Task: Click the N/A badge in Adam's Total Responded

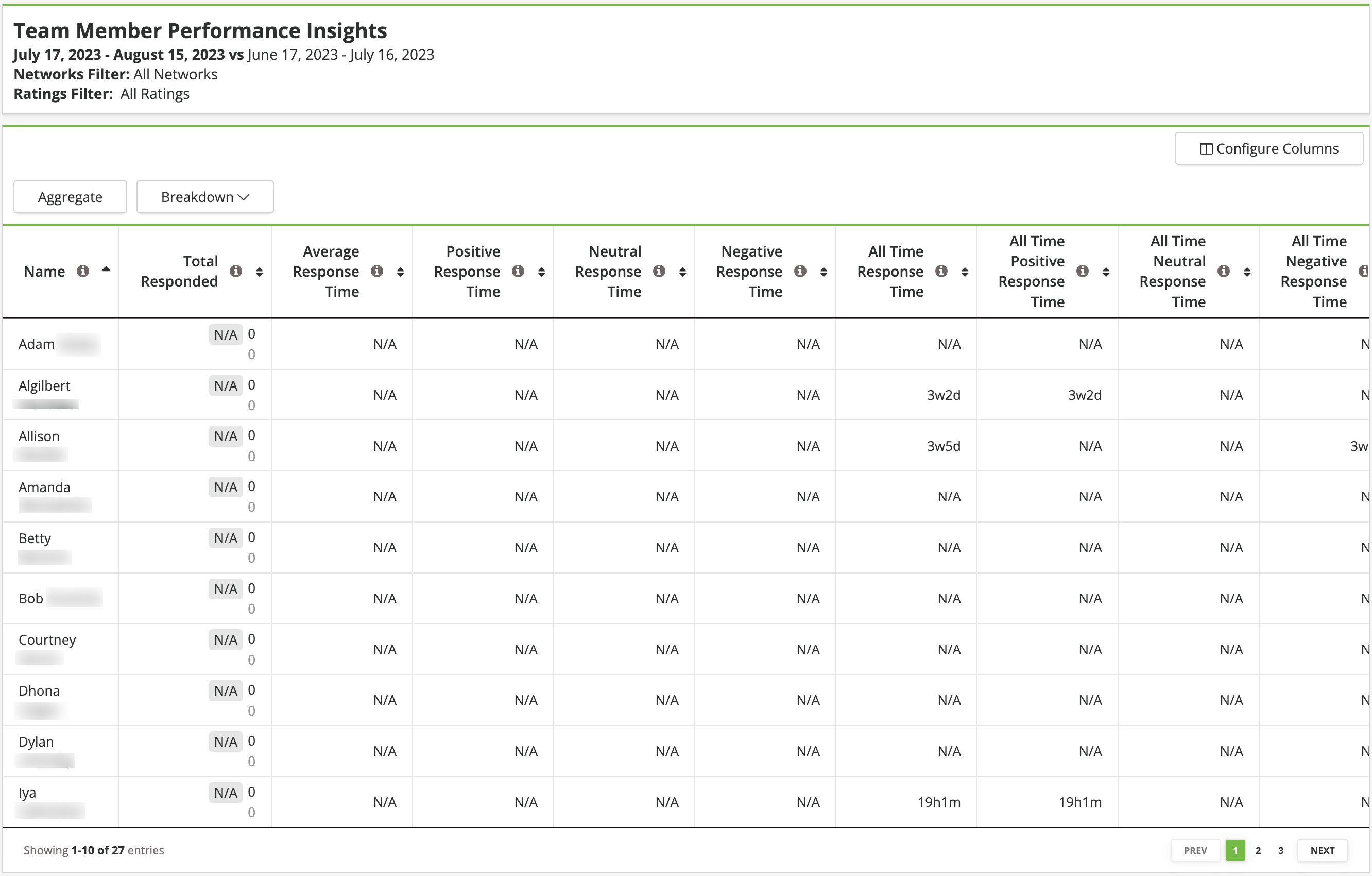Action: tap(226, 334)
